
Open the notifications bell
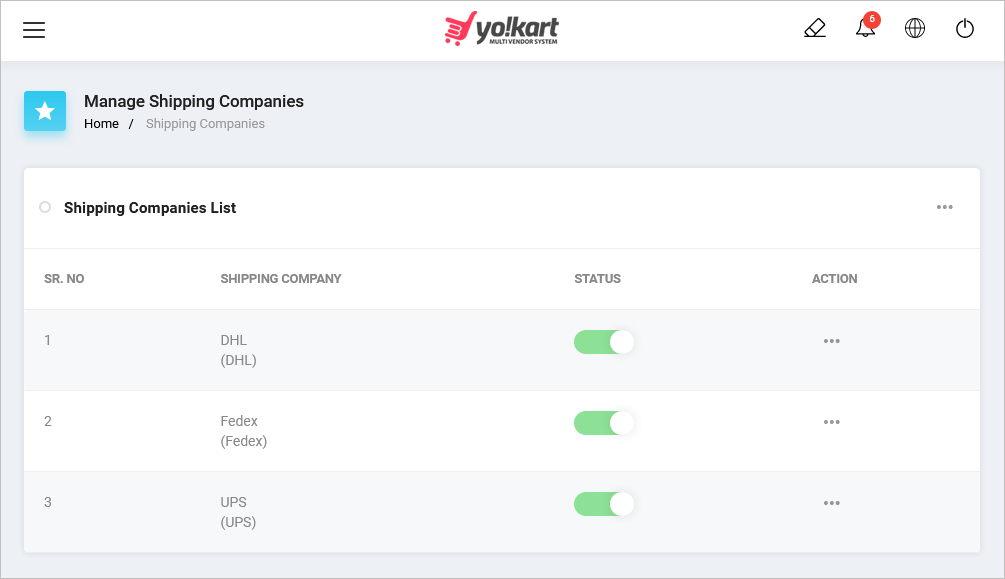pyautogui.click(x=865, y=29)
